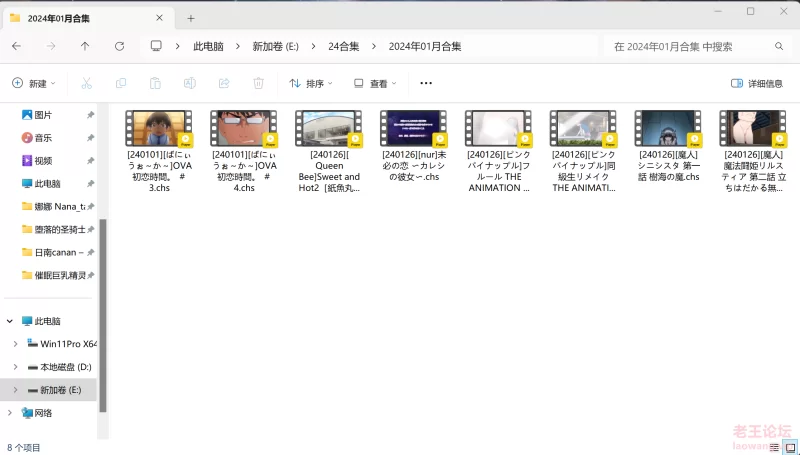Refresh the current folder view

[119, 46]
